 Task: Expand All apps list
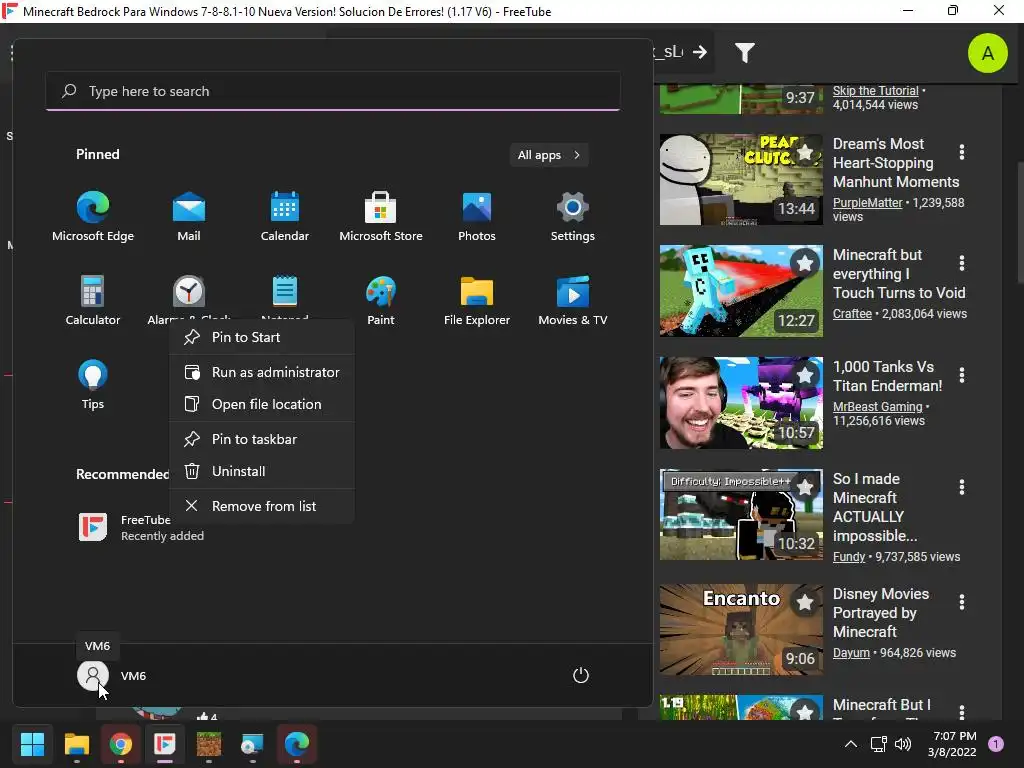click(549, 155)
